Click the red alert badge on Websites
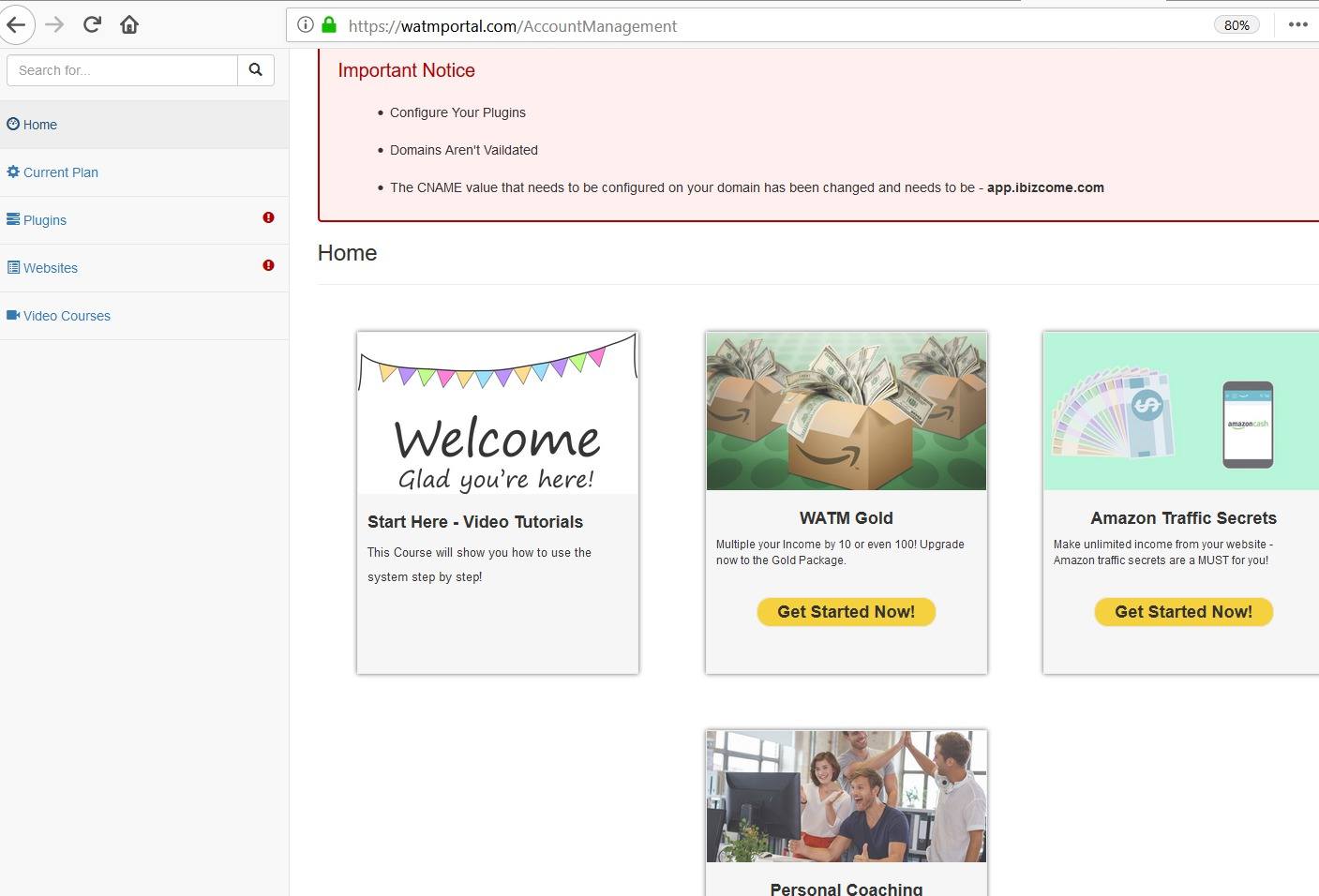The width and height of the screenshot is (1319, 896). pyautogui.click(x=268, y=265)
